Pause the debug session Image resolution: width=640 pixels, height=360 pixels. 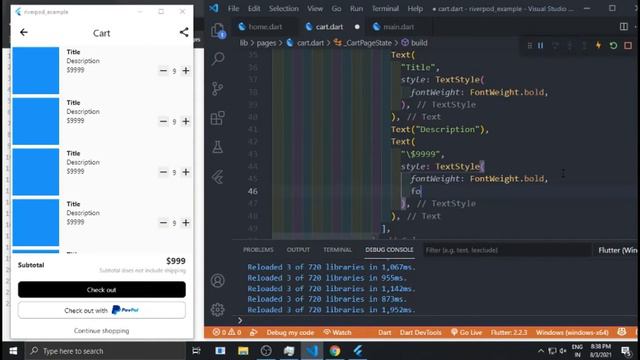[x=540, y=45]
